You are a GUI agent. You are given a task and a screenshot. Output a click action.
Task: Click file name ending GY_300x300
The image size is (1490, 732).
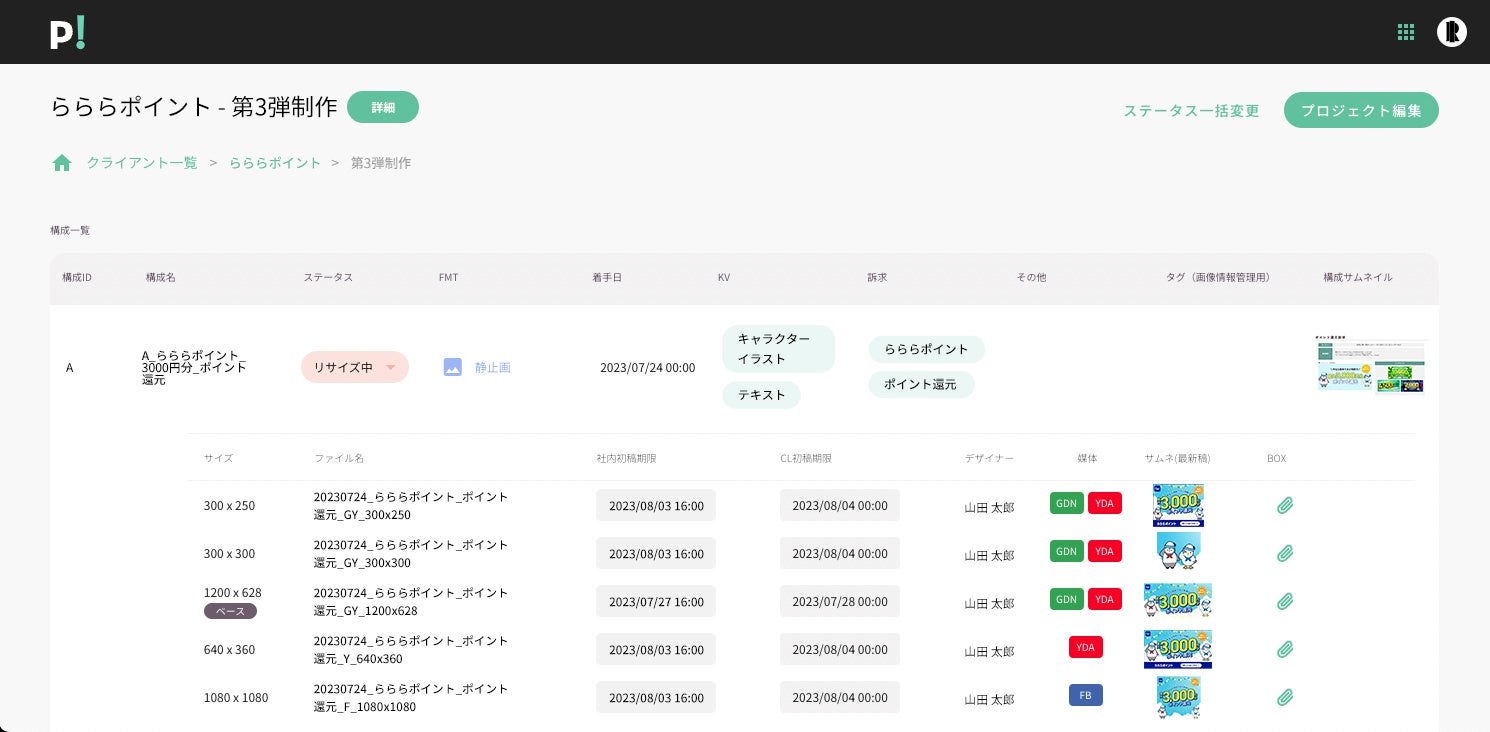point(411,553)
